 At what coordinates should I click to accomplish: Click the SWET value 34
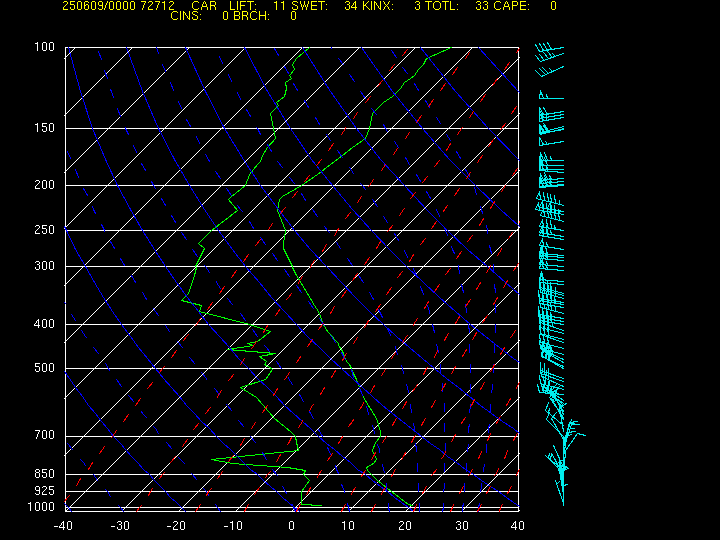351,6
